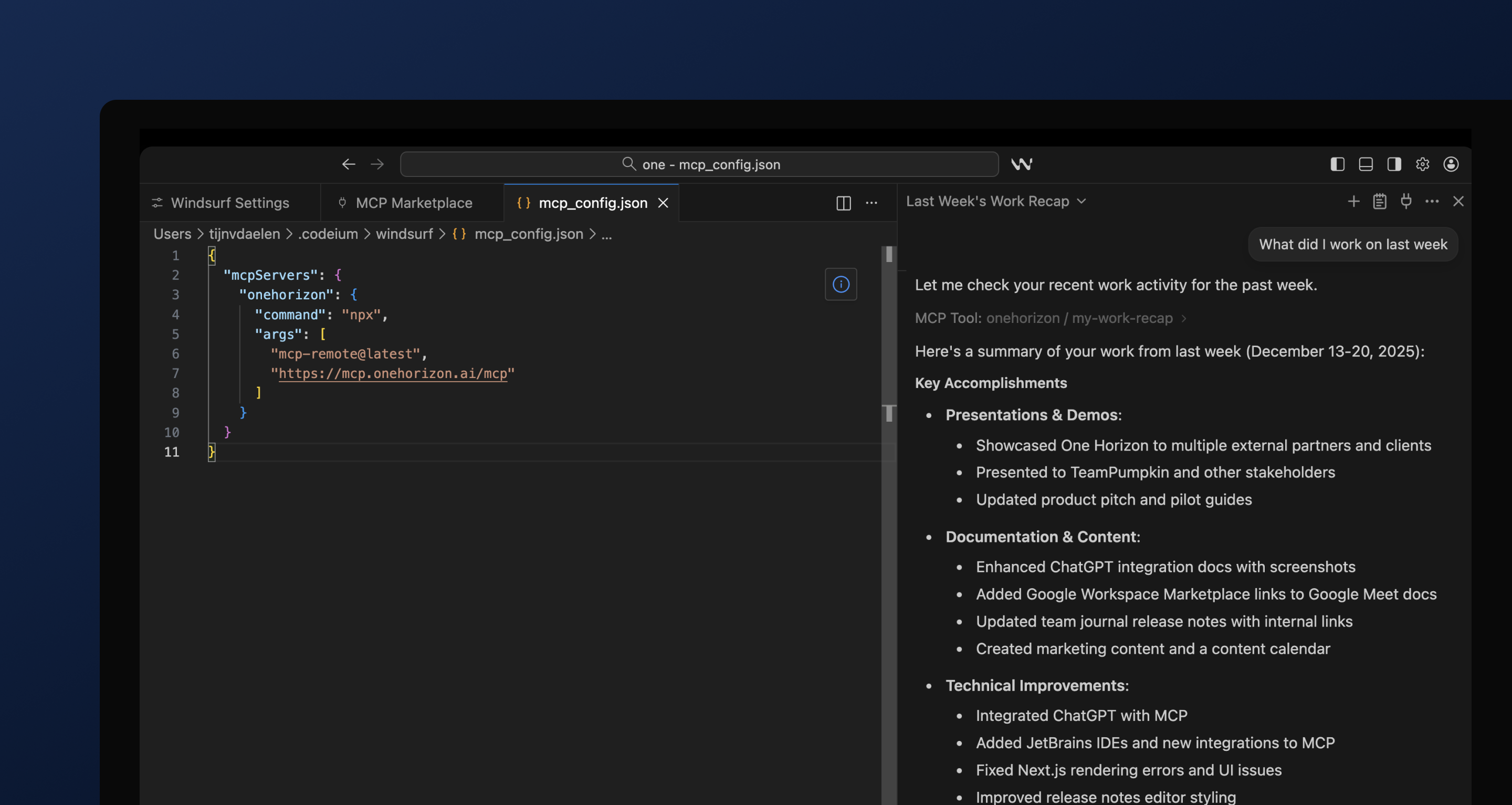
Task: Click the info button in editor
Action: (x=841, y=285)
